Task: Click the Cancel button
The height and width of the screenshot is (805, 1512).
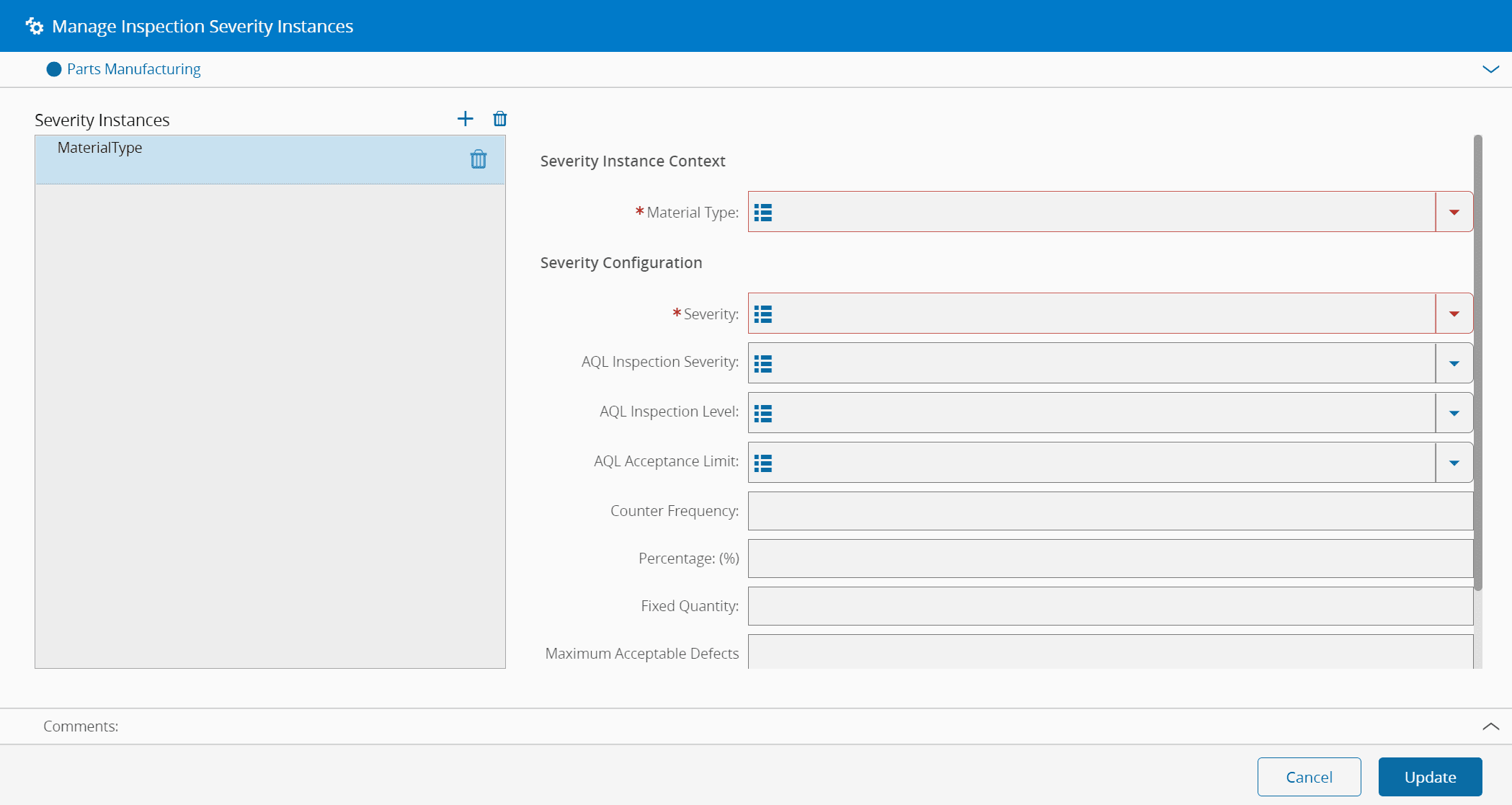Action: click(1309, 777)
